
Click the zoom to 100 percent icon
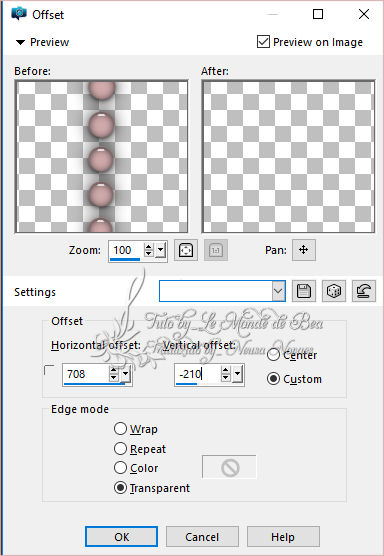coord(216,250)
